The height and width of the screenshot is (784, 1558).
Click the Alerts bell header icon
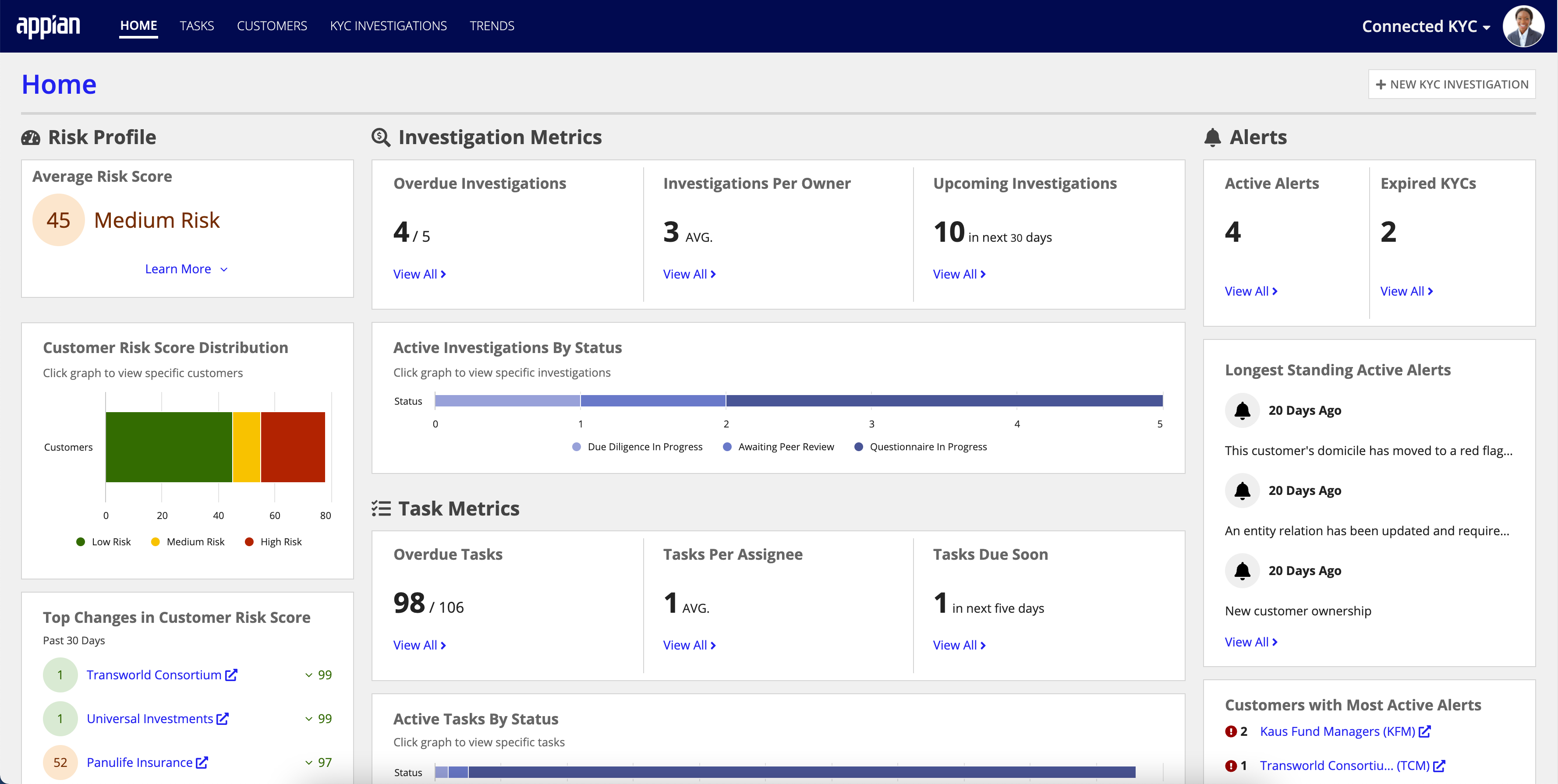click(x=1212, y=137)
